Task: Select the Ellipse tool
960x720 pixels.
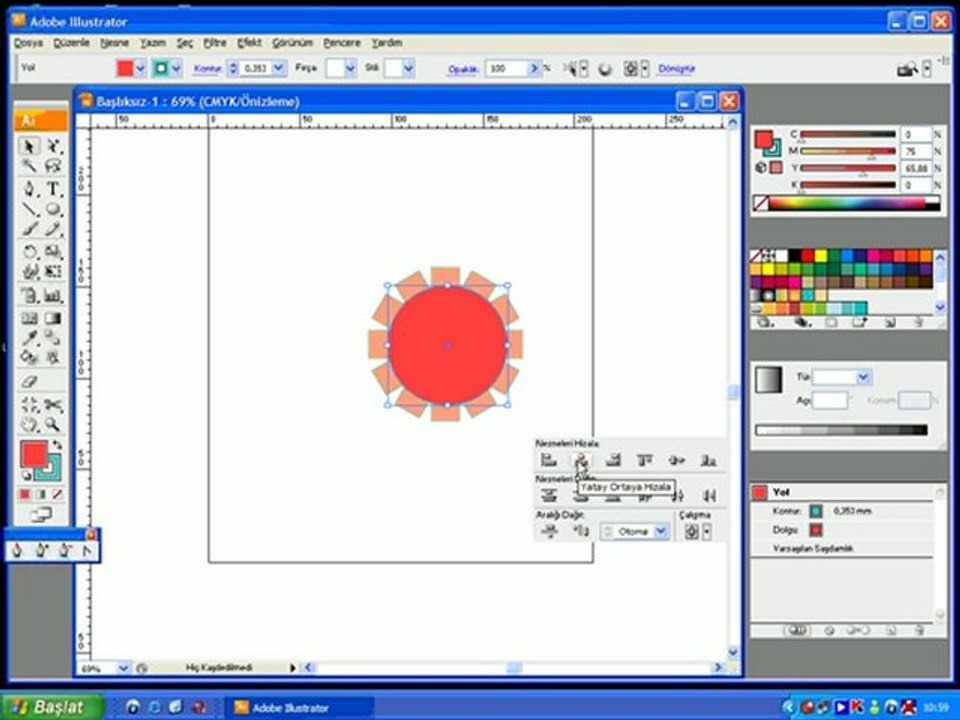Action: [54, 209]
